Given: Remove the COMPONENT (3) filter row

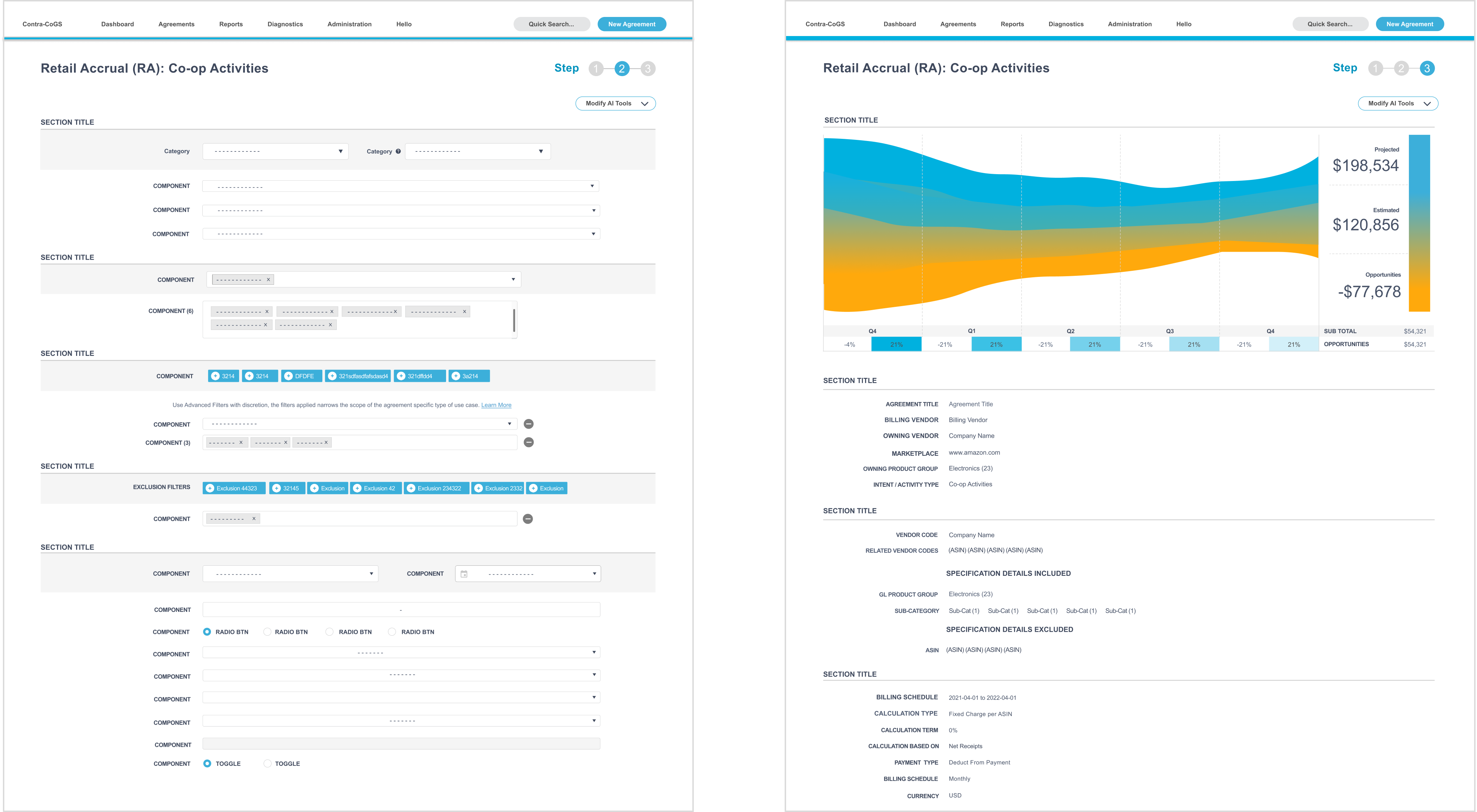Looking at the screenshot, I should 529,442.
